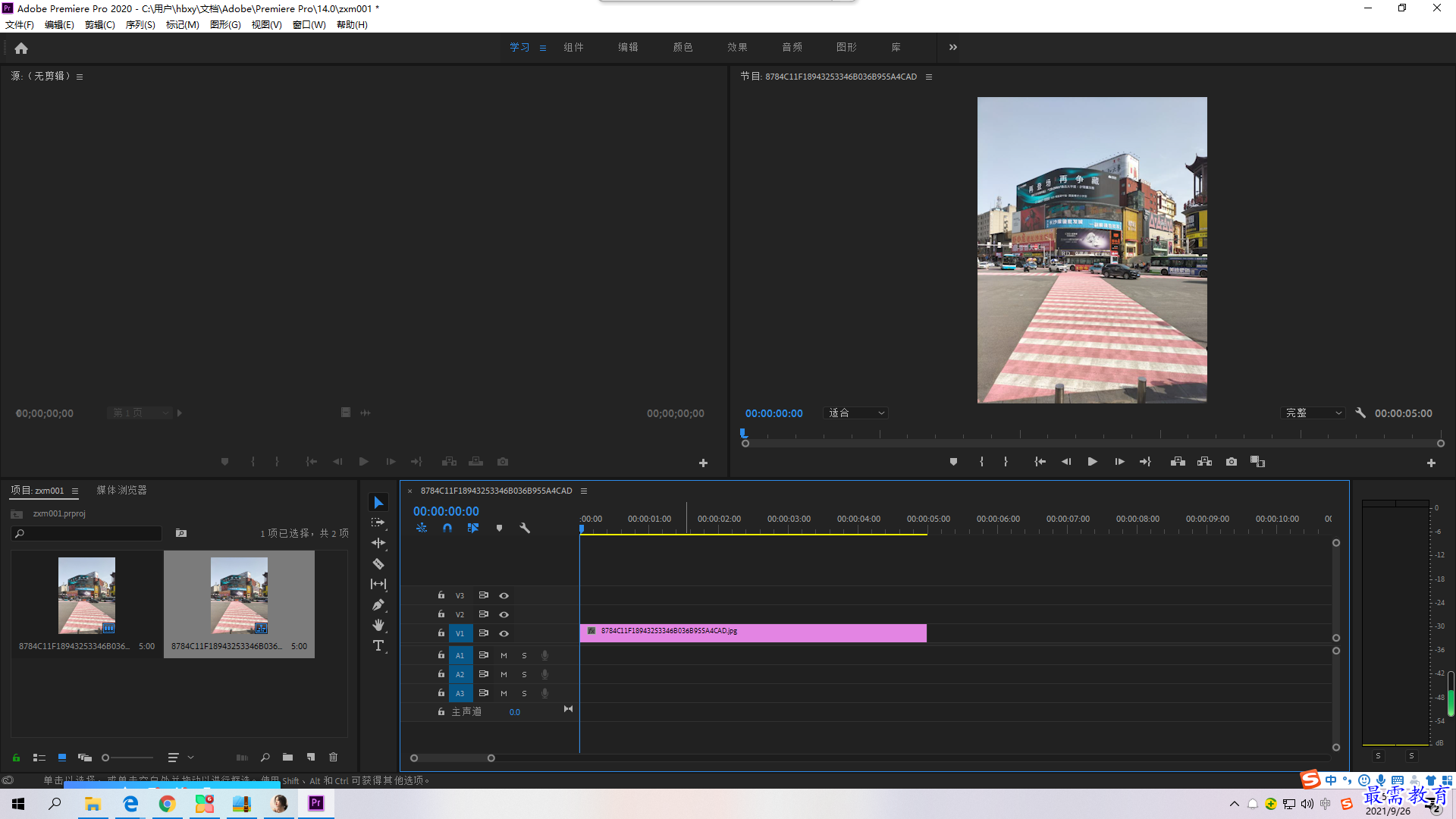Click Lift button in program monitor
Viewport: 1456px width, 819px height.
[x=1178, y=462]
